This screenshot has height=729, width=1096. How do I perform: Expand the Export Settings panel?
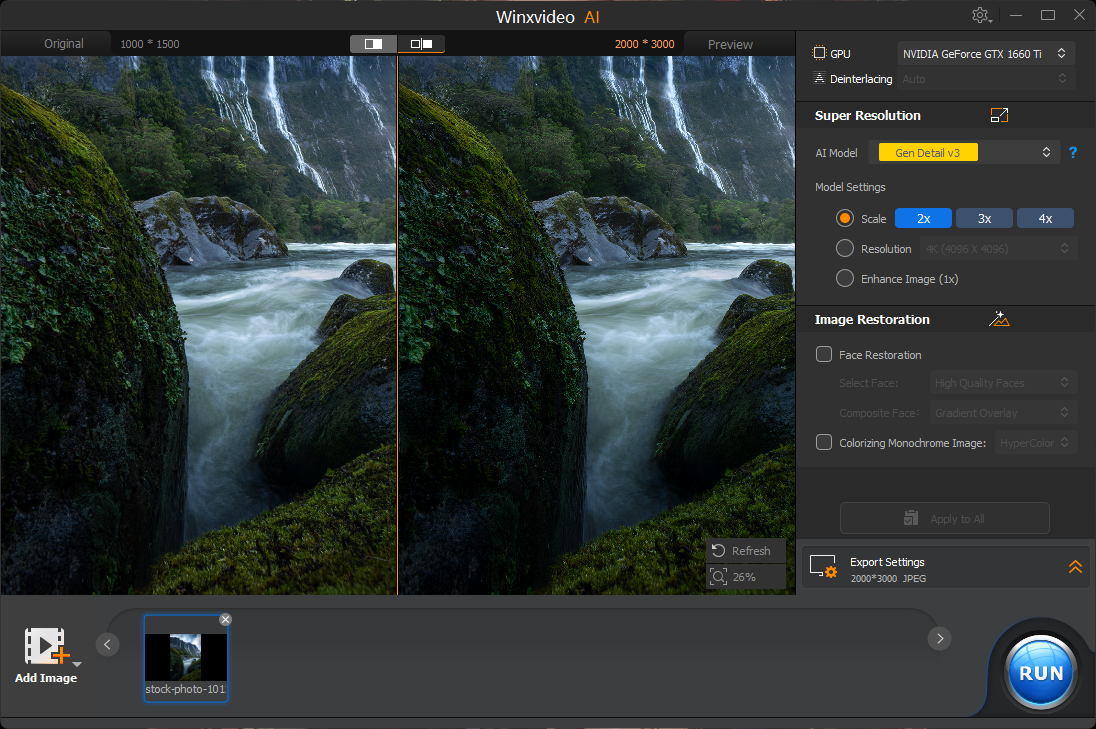click(1075, 567)
